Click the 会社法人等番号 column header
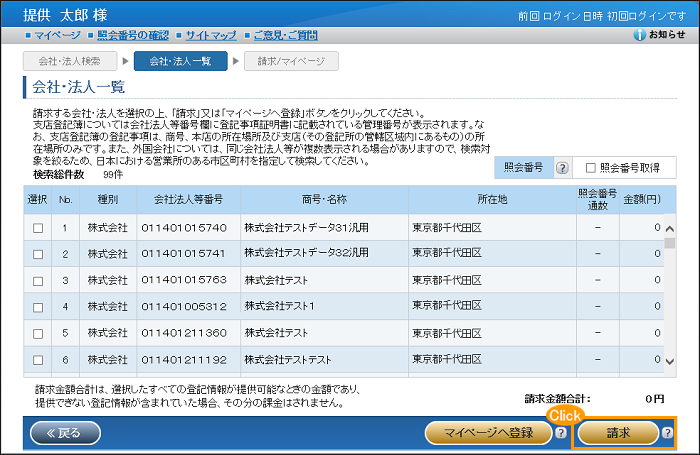This screenshot has width=700, height=455. (x=188, y=200)
